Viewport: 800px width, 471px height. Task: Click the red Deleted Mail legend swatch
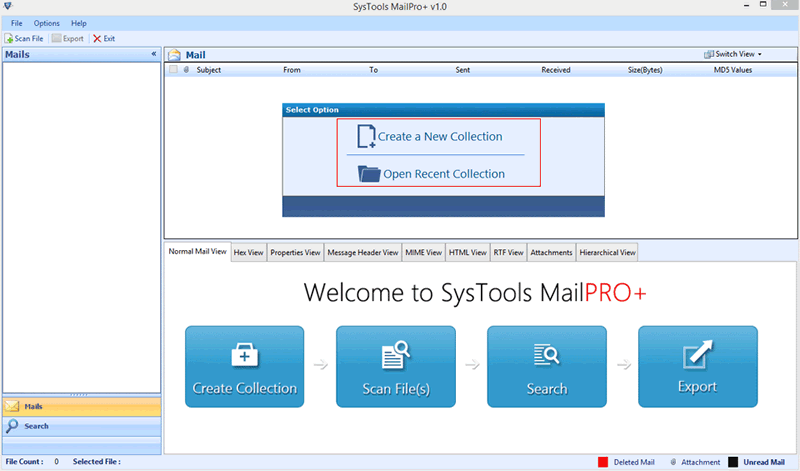pos(603,462)
